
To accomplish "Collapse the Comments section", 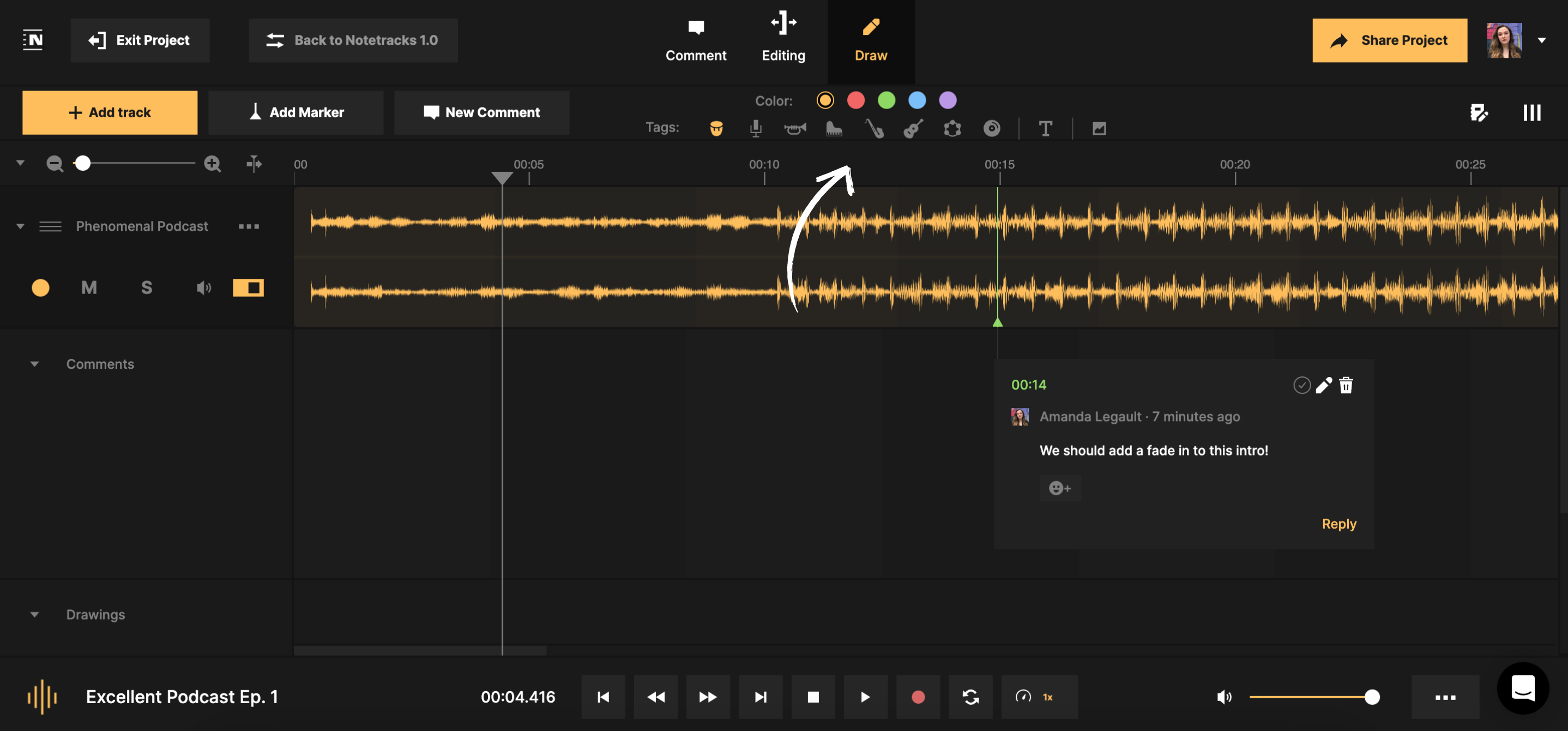I will click(x=35, y=364).
